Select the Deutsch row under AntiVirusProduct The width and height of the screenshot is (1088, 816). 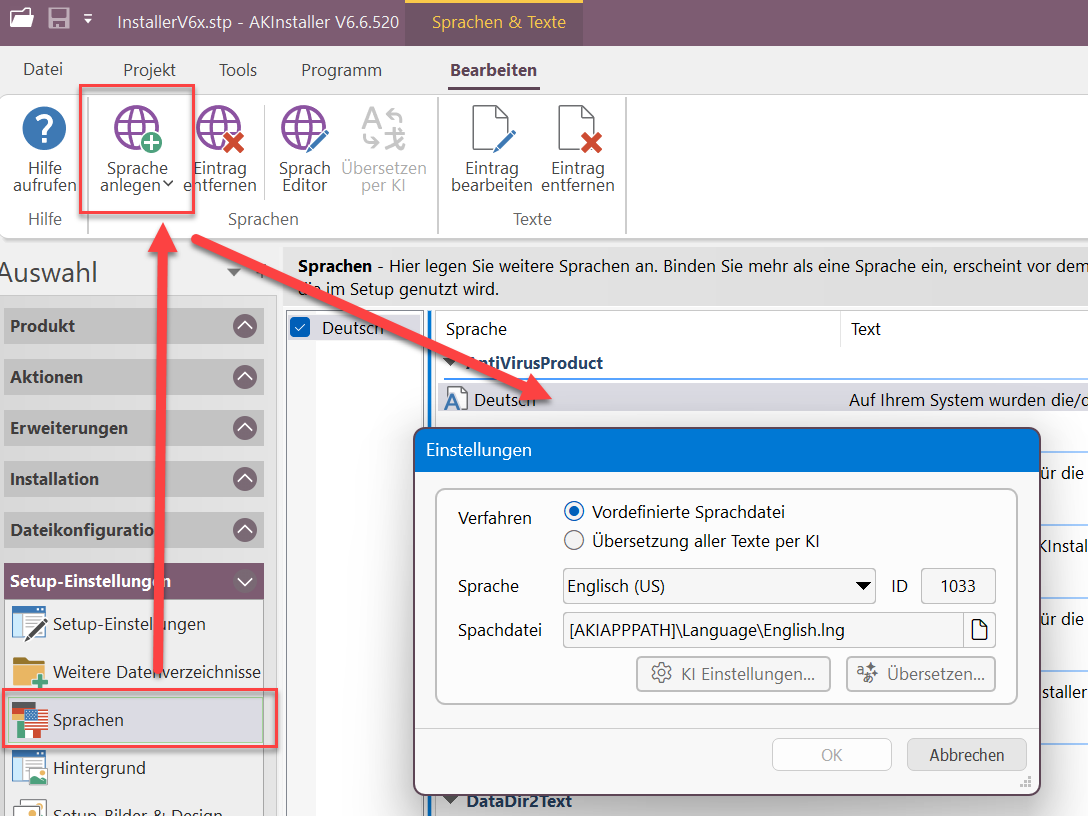point(763,400)
